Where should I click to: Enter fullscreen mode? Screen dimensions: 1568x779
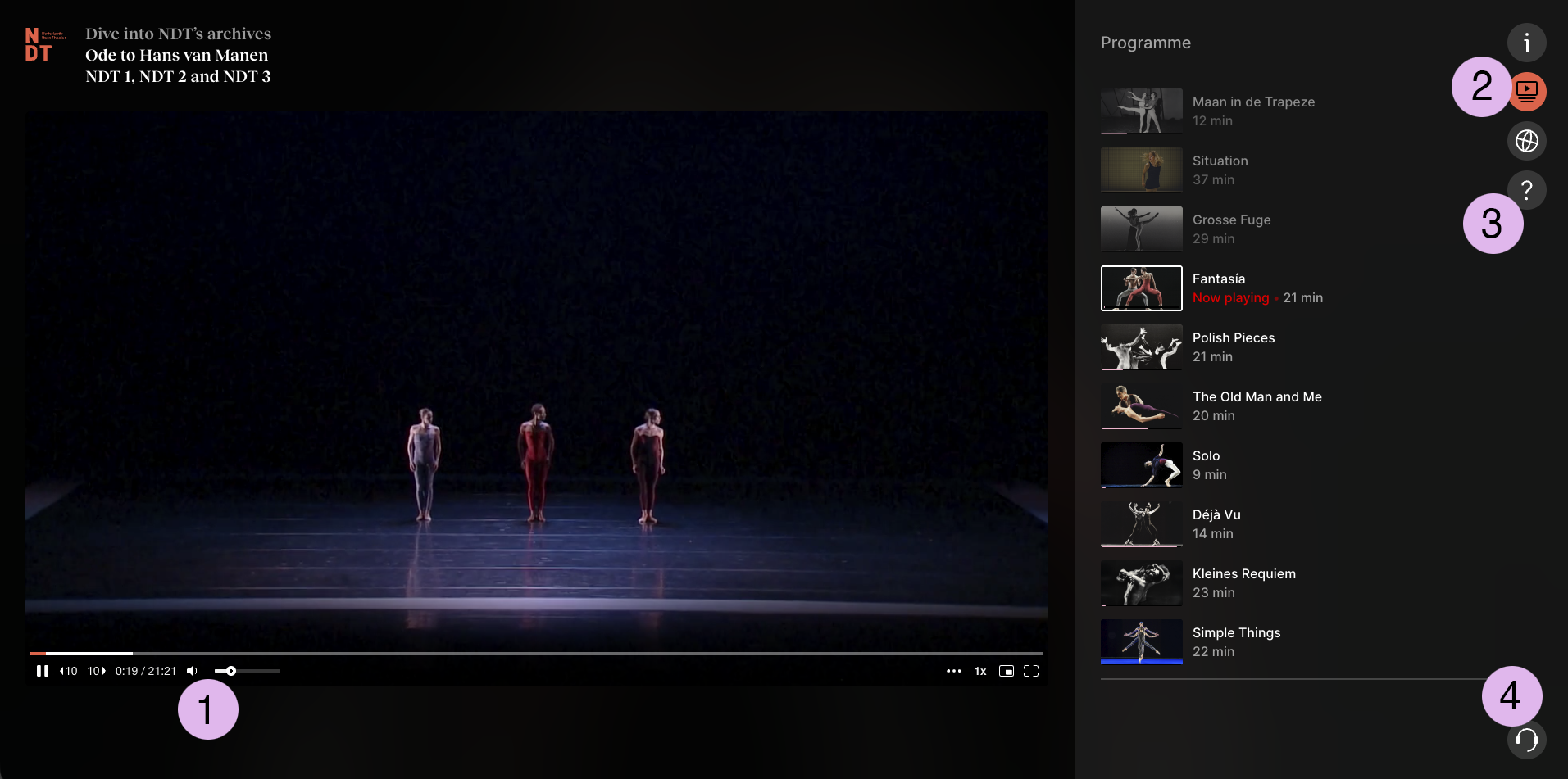[x=1031, y=671]
